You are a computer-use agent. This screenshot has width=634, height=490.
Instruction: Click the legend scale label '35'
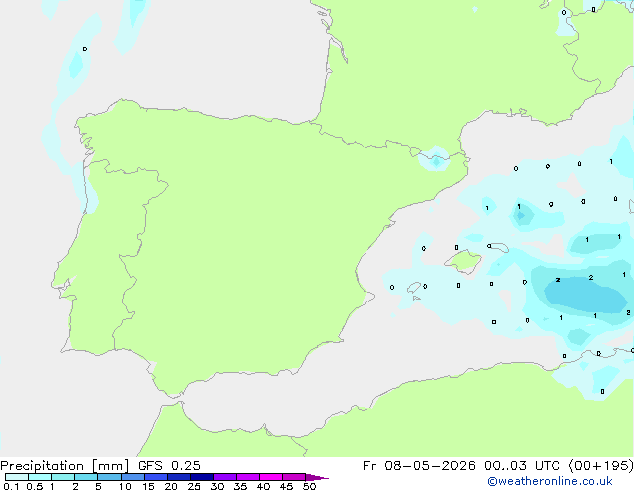pyautogui.click(x=240, y=486)
